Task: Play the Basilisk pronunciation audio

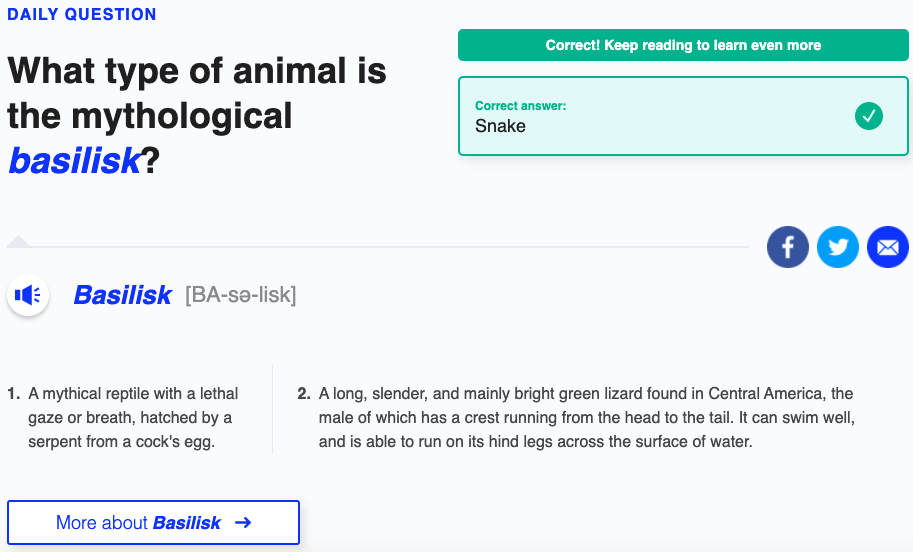Action: pyautogui.click(x=28, y=295)
